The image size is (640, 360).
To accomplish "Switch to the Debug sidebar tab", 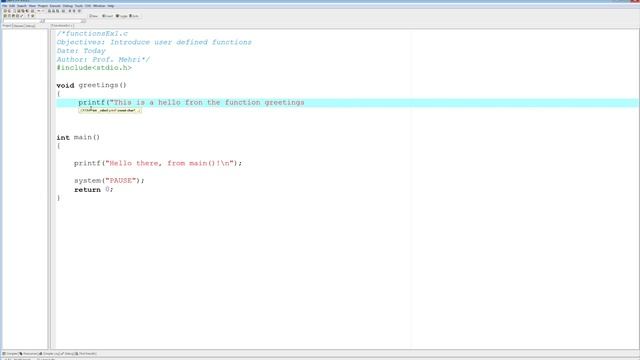I will (x=30, y=26).
